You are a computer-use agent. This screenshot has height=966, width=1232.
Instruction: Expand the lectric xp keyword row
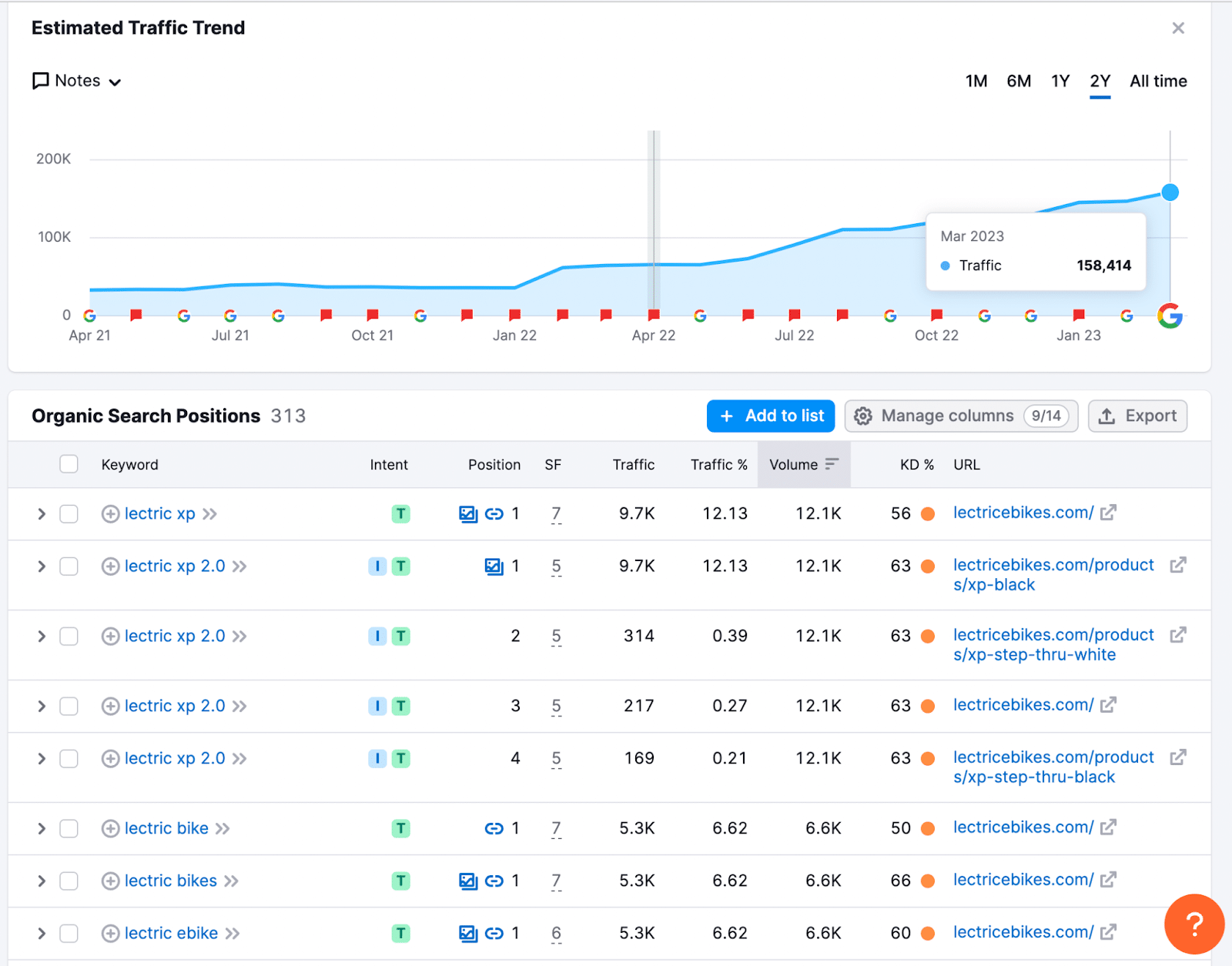[x=42, y=513]
